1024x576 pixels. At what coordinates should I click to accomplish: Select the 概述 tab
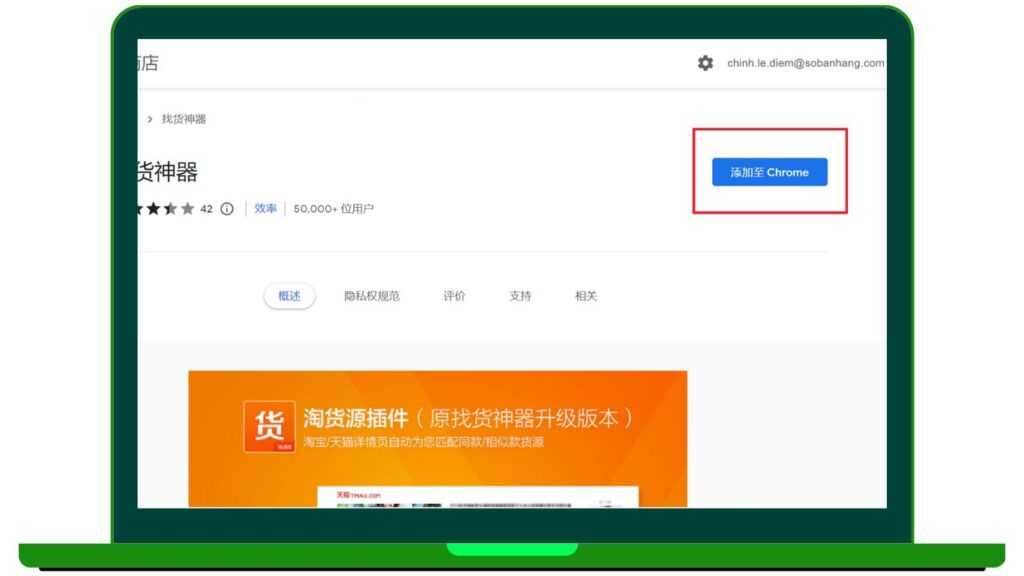(x=289, y=296)
